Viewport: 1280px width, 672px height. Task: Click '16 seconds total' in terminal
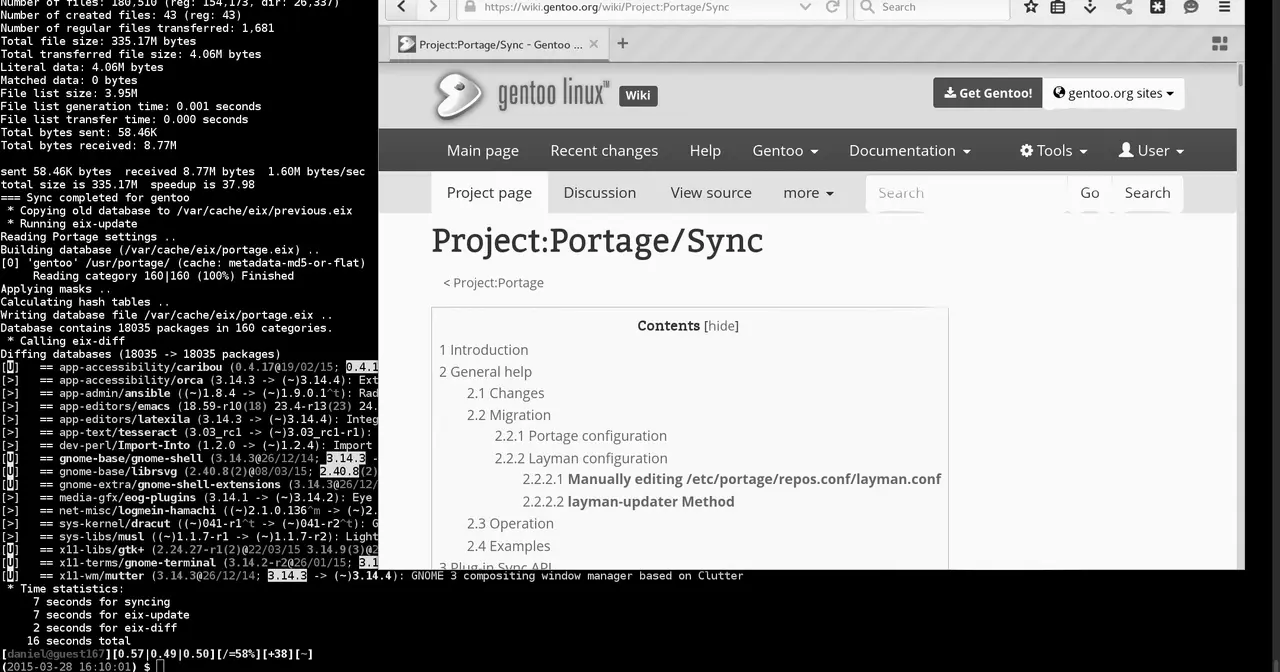tap(78, 641)
